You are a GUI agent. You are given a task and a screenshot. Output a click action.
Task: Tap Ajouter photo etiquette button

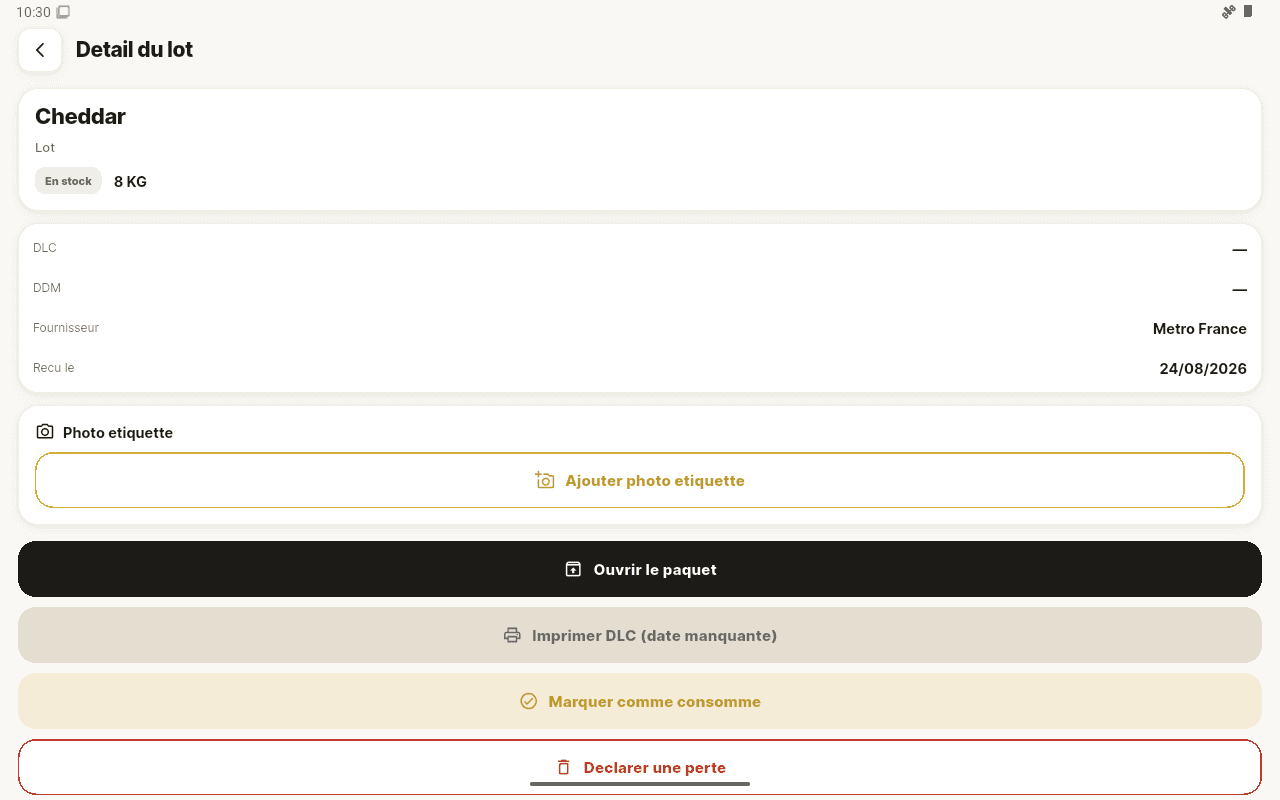pos(640,480)
